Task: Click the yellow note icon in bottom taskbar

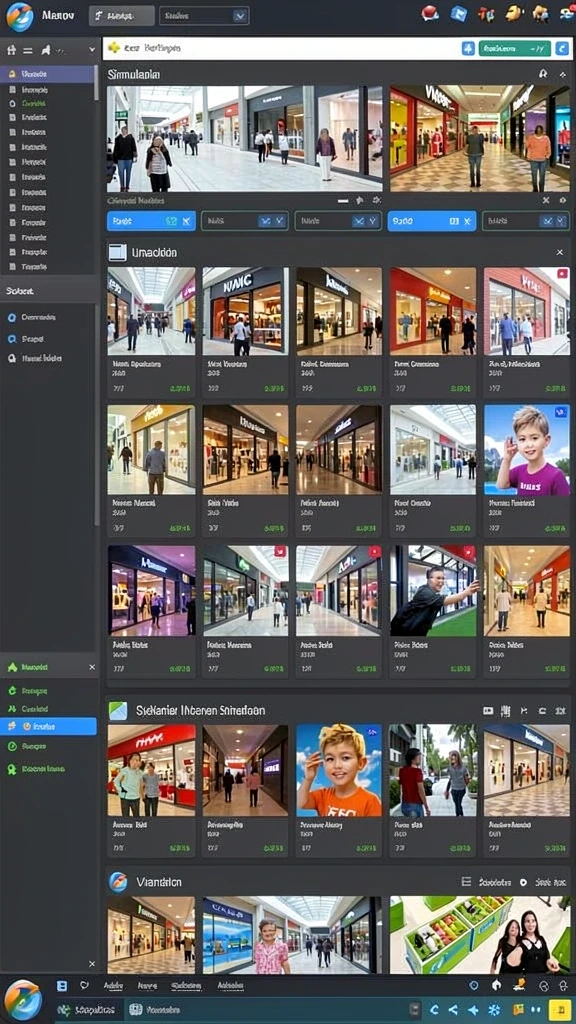Action: (x=560, y=1009)
